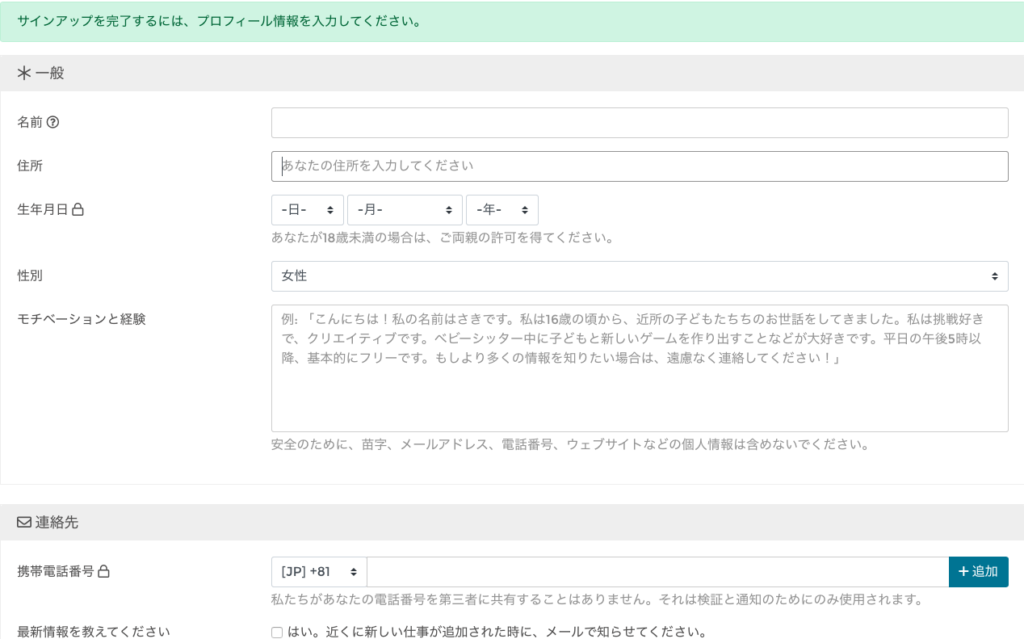Click the mobile phone number input field

(x=650, y=573)
